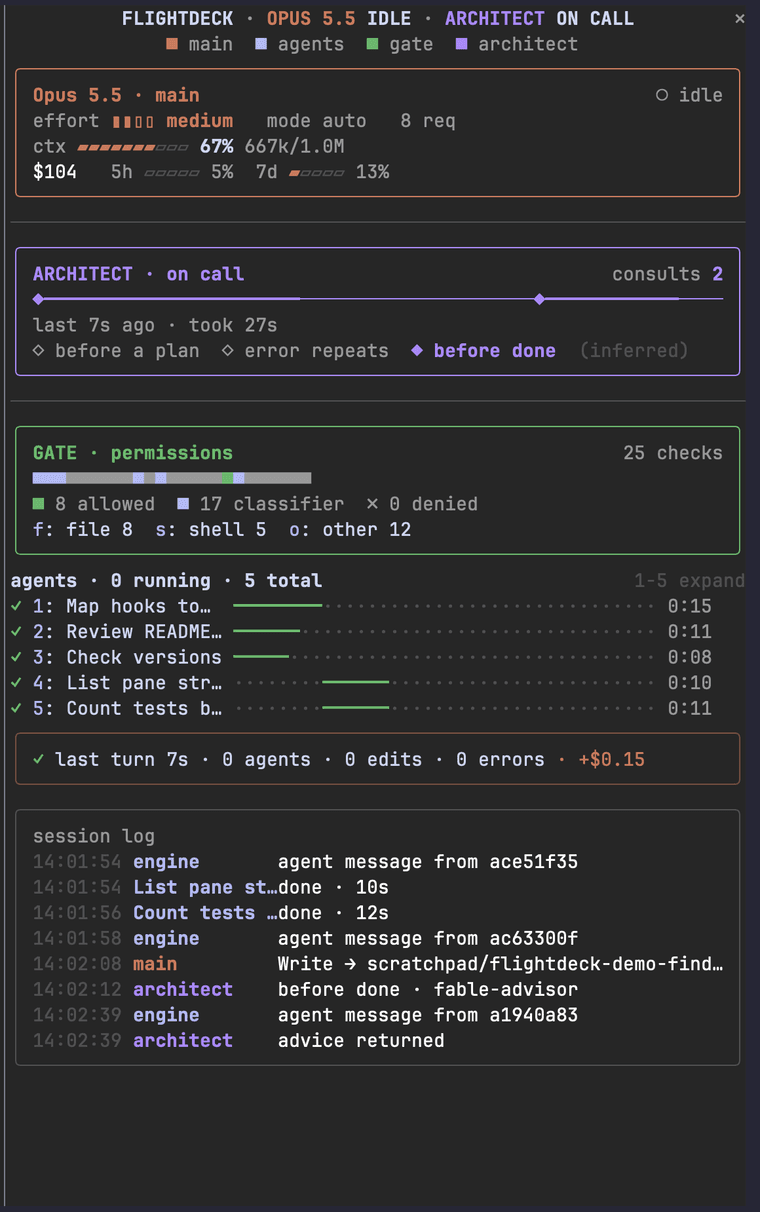Open the main Write scratchpad log entry
760x1212 pixels.
click(x=377, y=964)
